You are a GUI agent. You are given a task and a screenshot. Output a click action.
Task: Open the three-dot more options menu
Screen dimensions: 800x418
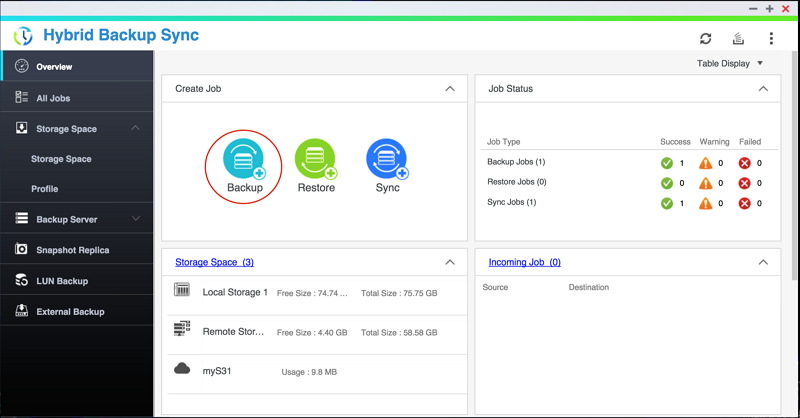pyautogui.click(x=771, y=38)
